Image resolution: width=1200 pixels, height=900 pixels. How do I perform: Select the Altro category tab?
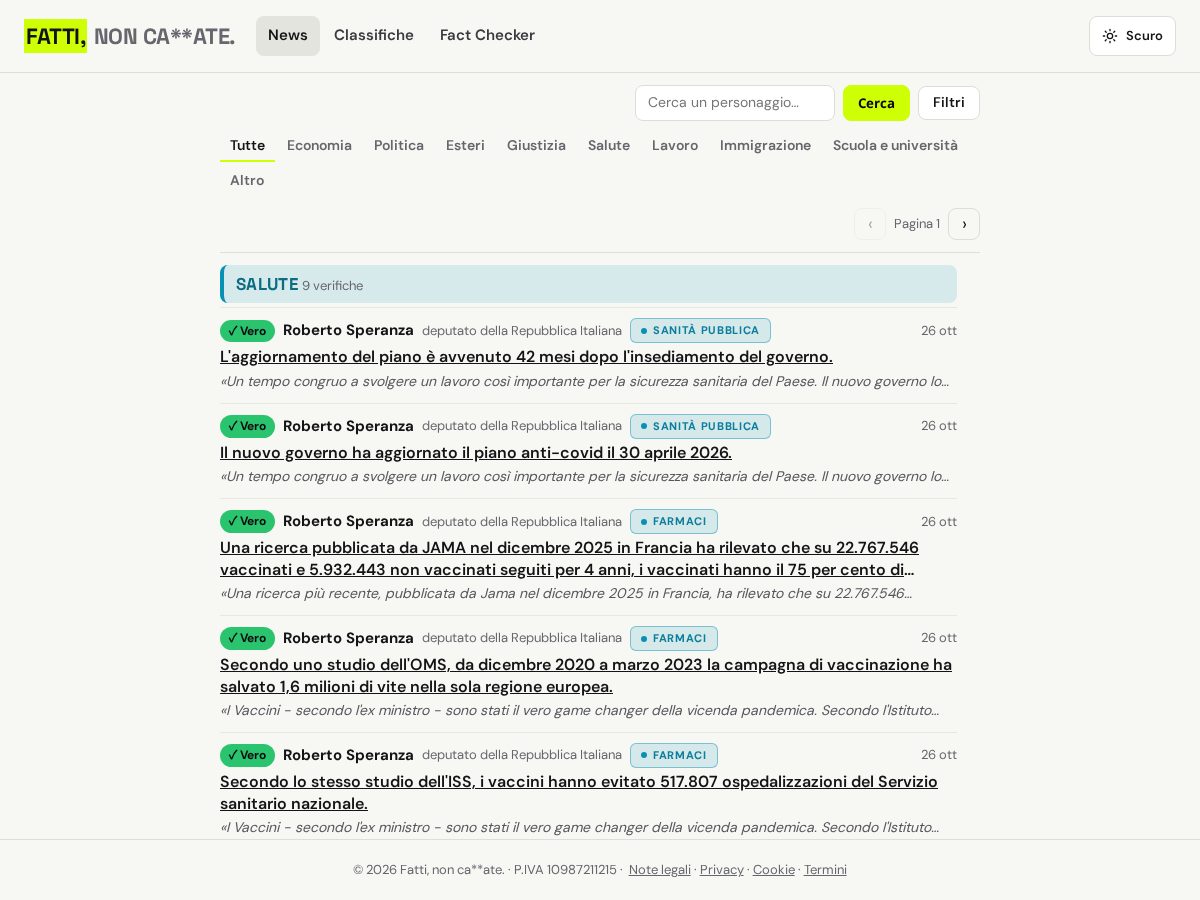pos(247,180)
